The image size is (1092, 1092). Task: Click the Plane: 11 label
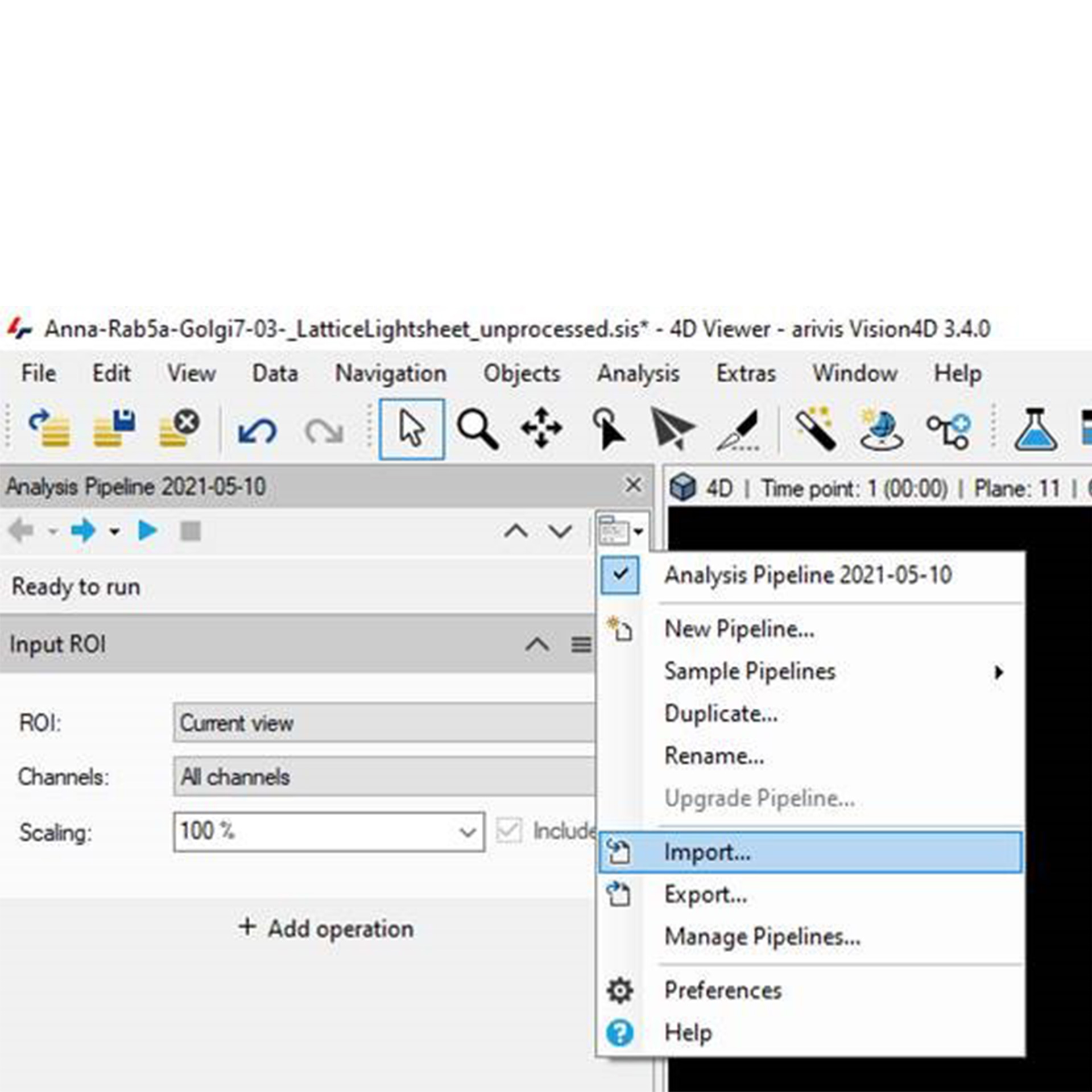[1017, 488]
